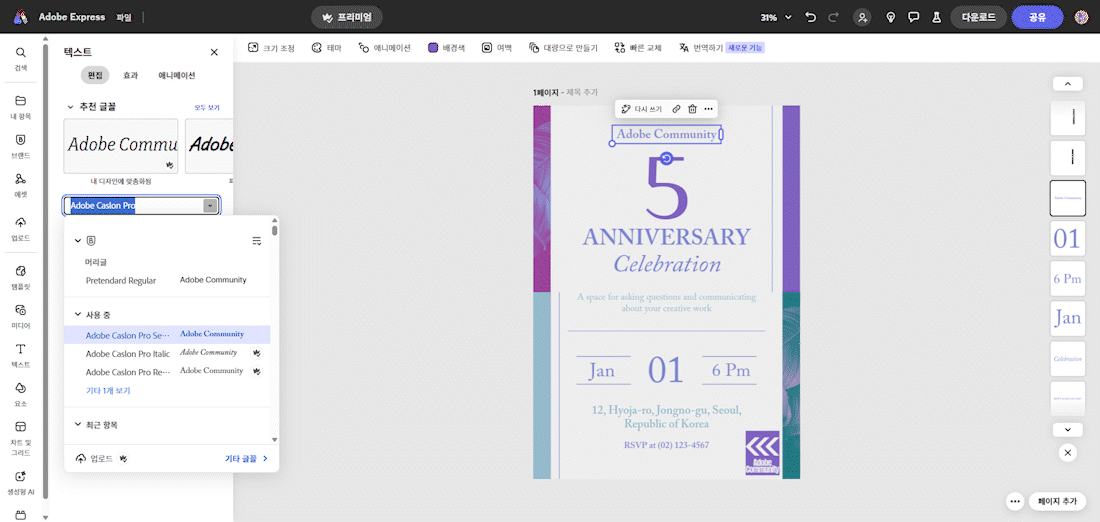Open the 에셋 assets panel

click(20, 185)
